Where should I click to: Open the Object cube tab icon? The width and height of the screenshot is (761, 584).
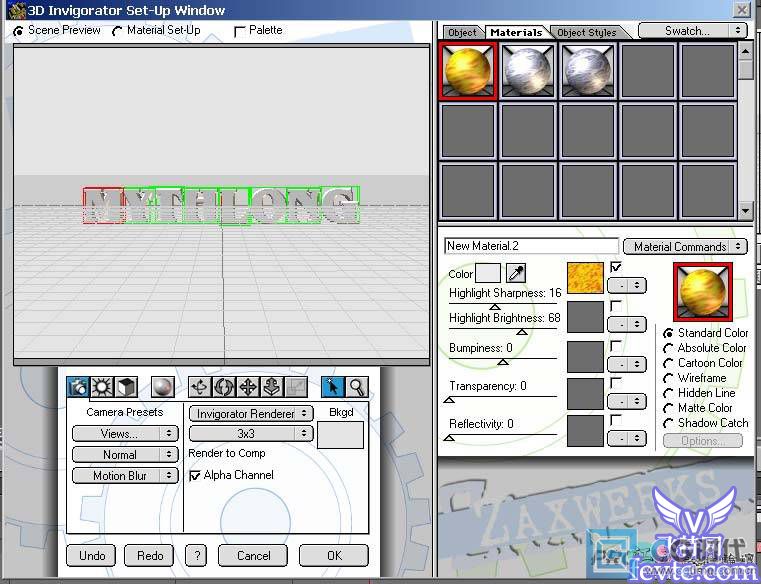coord(126,387)
